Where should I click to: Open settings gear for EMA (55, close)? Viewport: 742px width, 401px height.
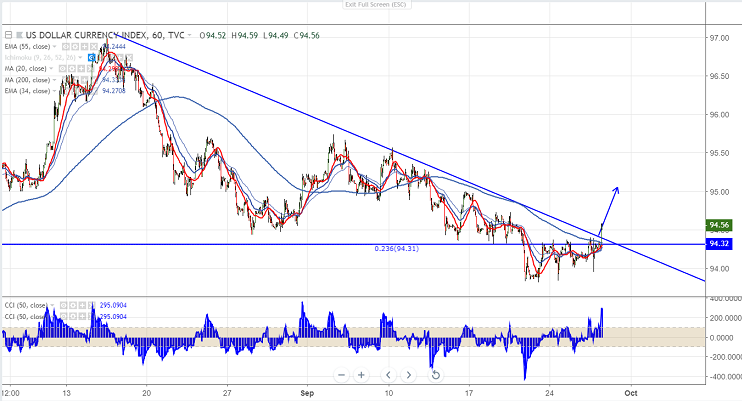[75, 46]
